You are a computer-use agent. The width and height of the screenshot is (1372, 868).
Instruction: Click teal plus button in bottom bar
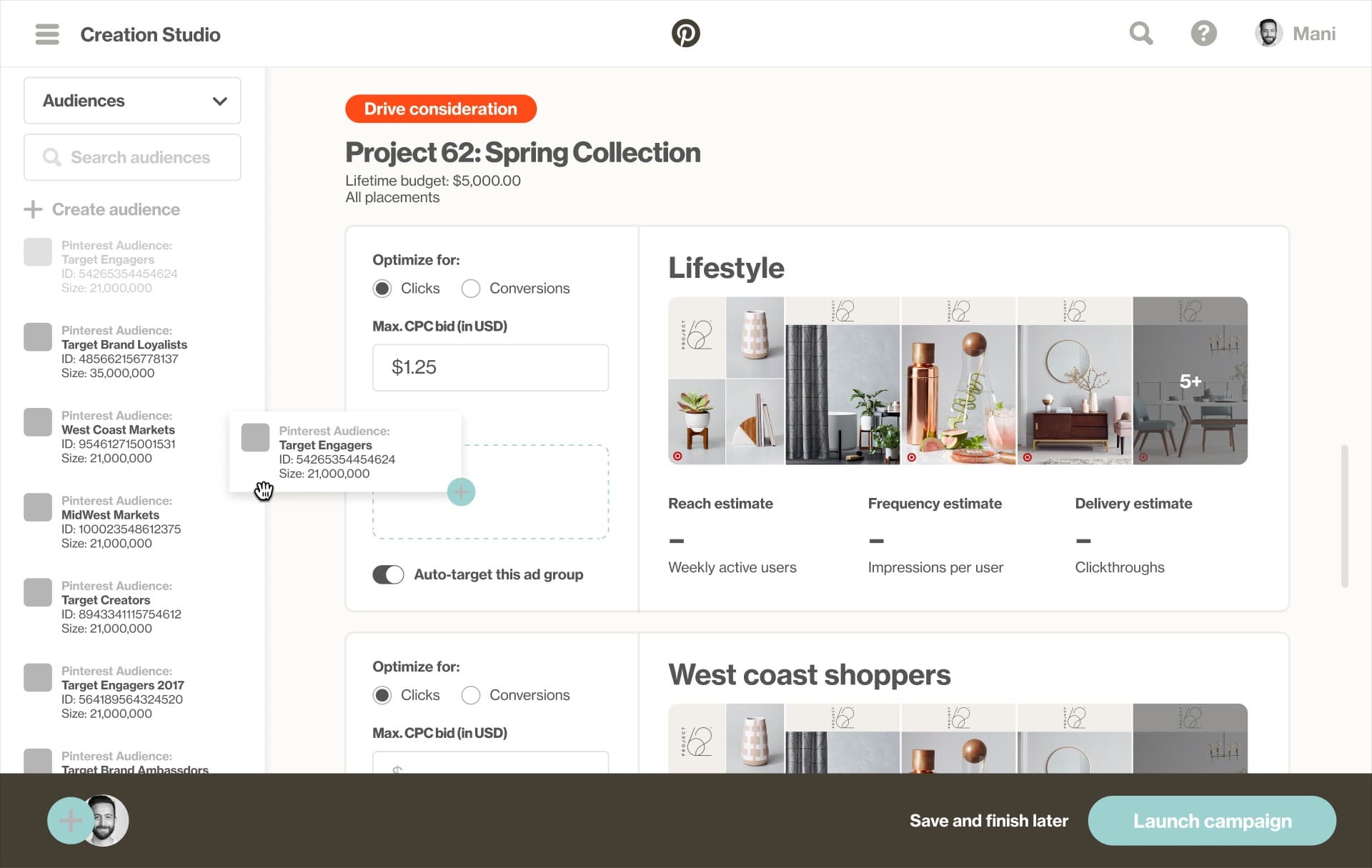pyautogui.click(x=70, y=821)
